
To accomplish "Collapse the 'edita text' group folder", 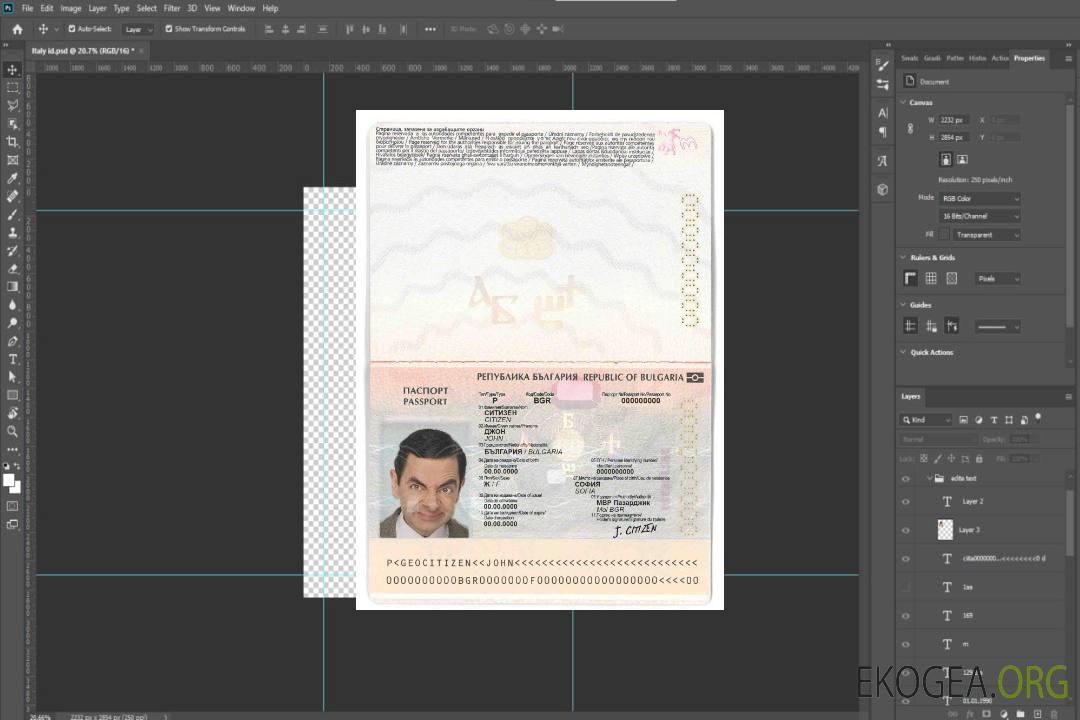I will point(929,478).
